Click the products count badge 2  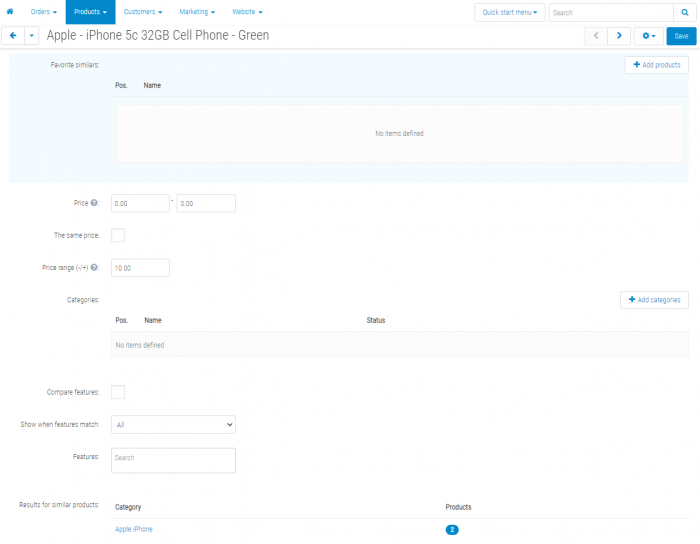click(452, 529)
